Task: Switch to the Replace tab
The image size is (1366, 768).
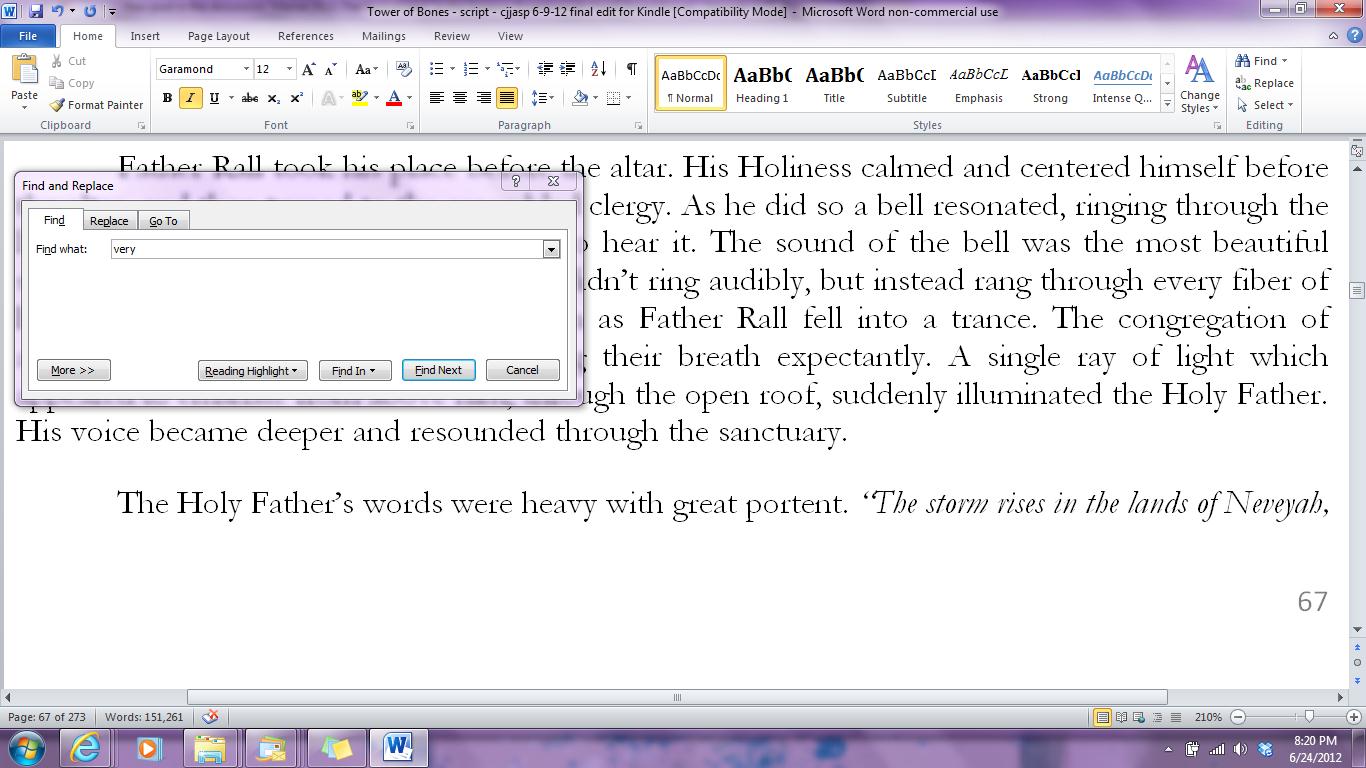Action: 109,221
